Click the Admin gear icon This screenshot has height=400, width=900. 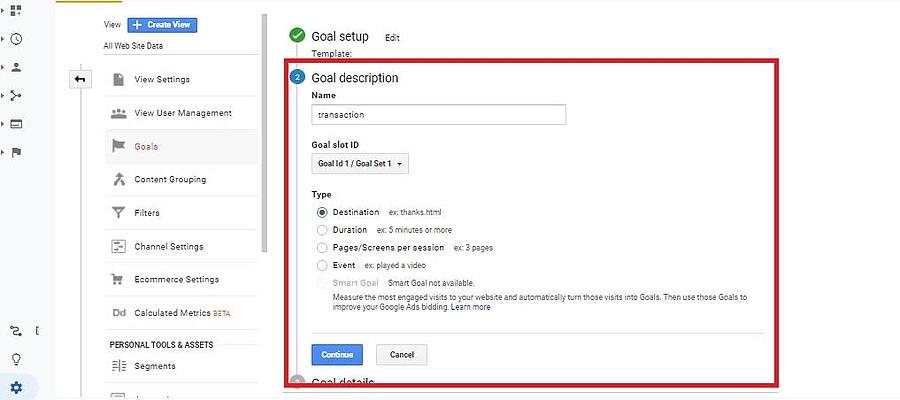16,388
